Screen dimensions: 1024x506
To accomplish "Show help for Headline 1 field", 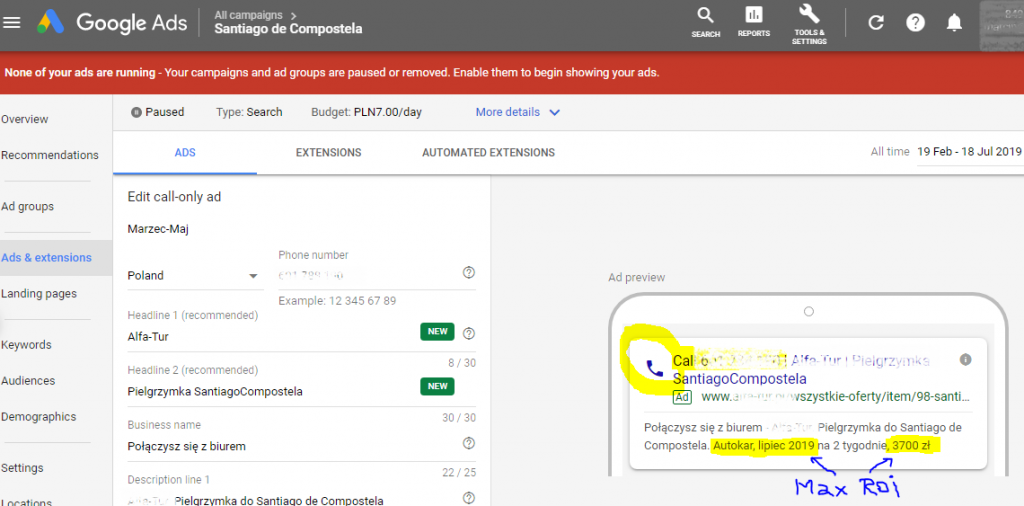I will point(468,333).
